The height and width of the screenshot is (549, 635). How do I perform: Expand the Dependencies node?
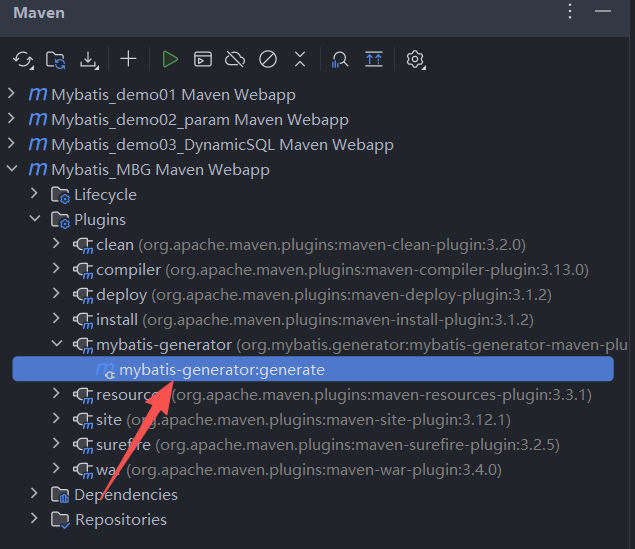[x=34, y=494]
